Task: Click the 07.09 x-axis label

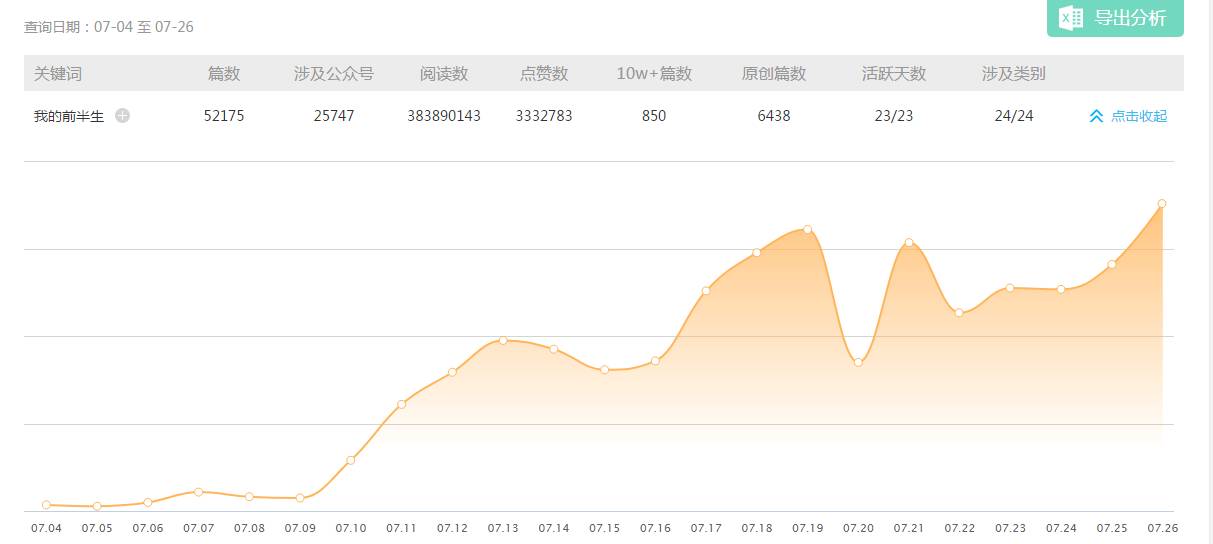Action: 300,528
